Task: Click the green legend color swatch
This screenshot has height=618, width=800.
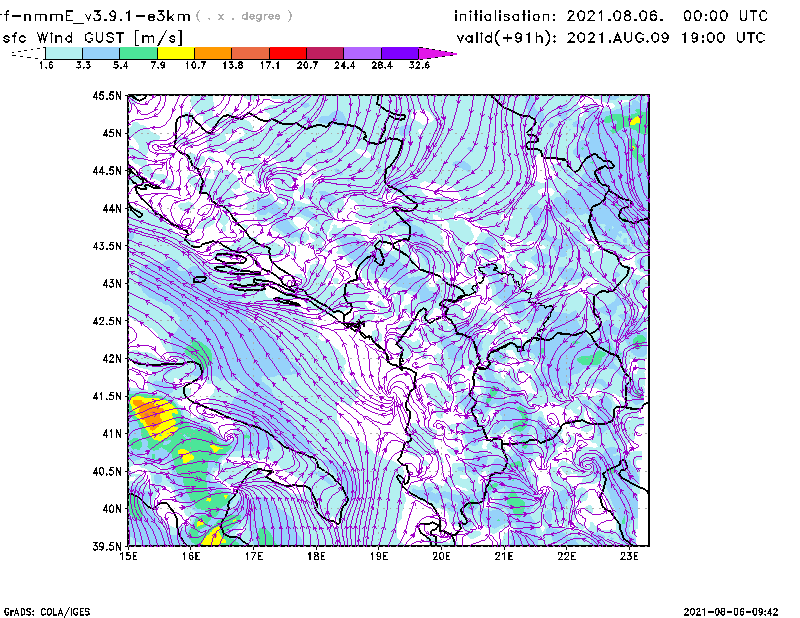Action: point(138,53)
